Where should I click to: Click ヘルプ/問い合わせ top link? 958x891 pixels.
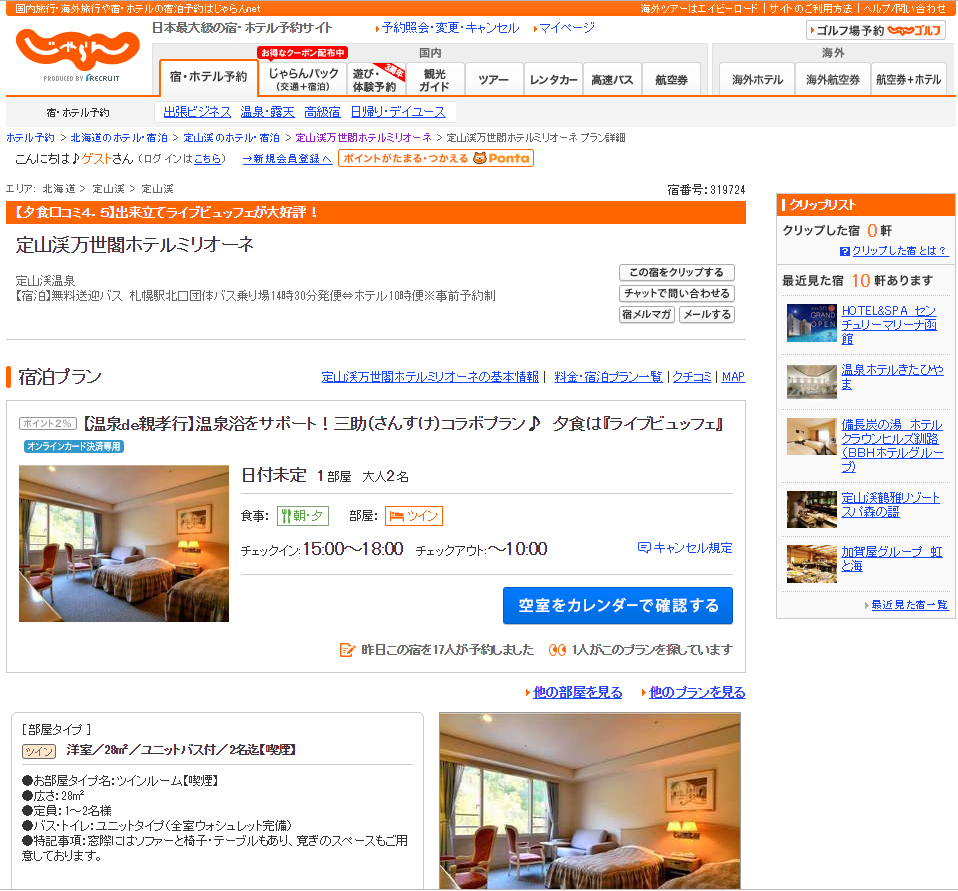(x=904, y=9)
